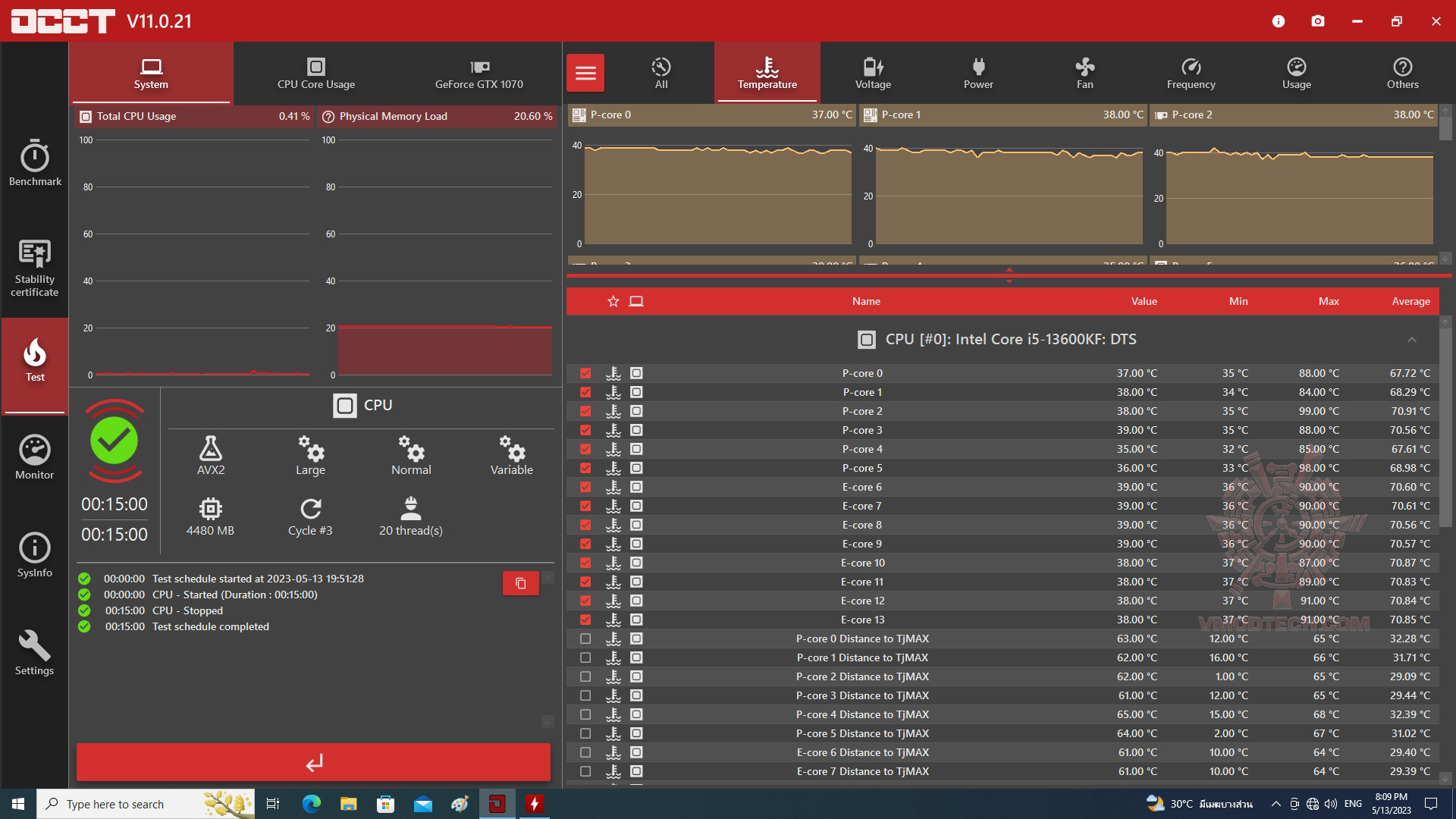Open the Stability certificate page

(35, 267)
